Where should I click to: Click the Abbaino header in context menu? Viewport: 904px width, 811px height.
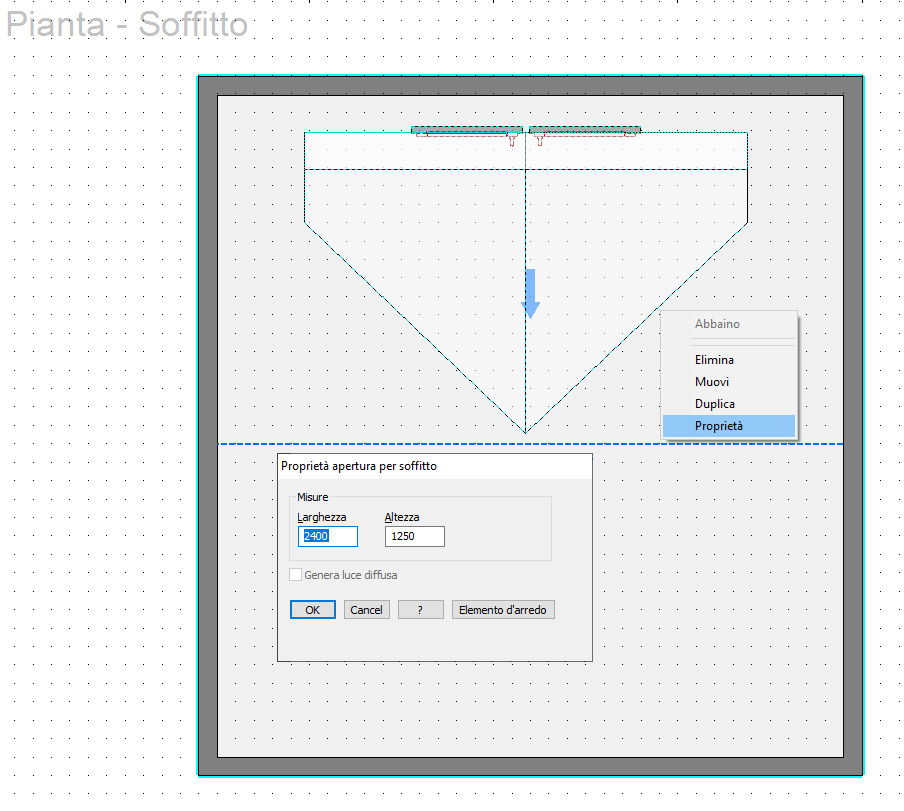[717, 324]
